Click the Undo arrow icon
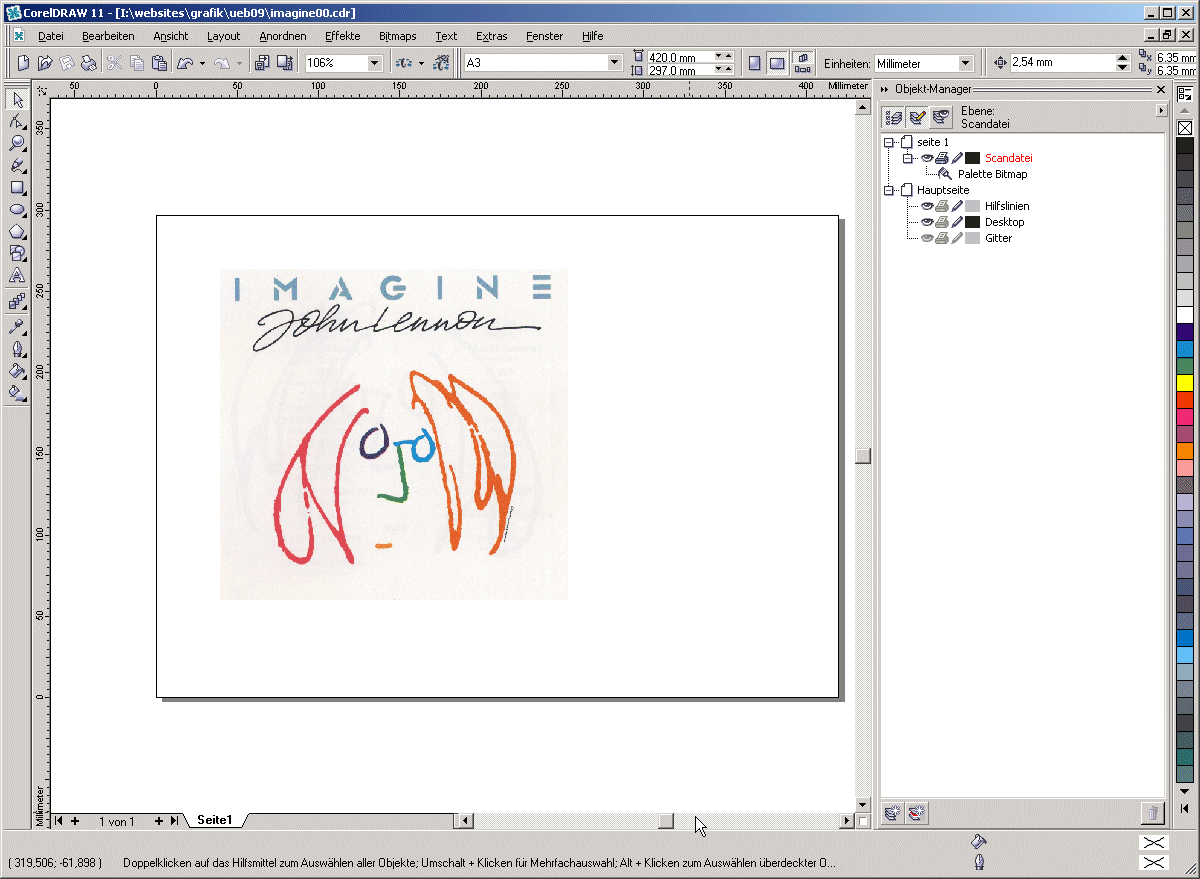Image resolution: width=1200 pixels, height=879 pixels. point(185,63)
